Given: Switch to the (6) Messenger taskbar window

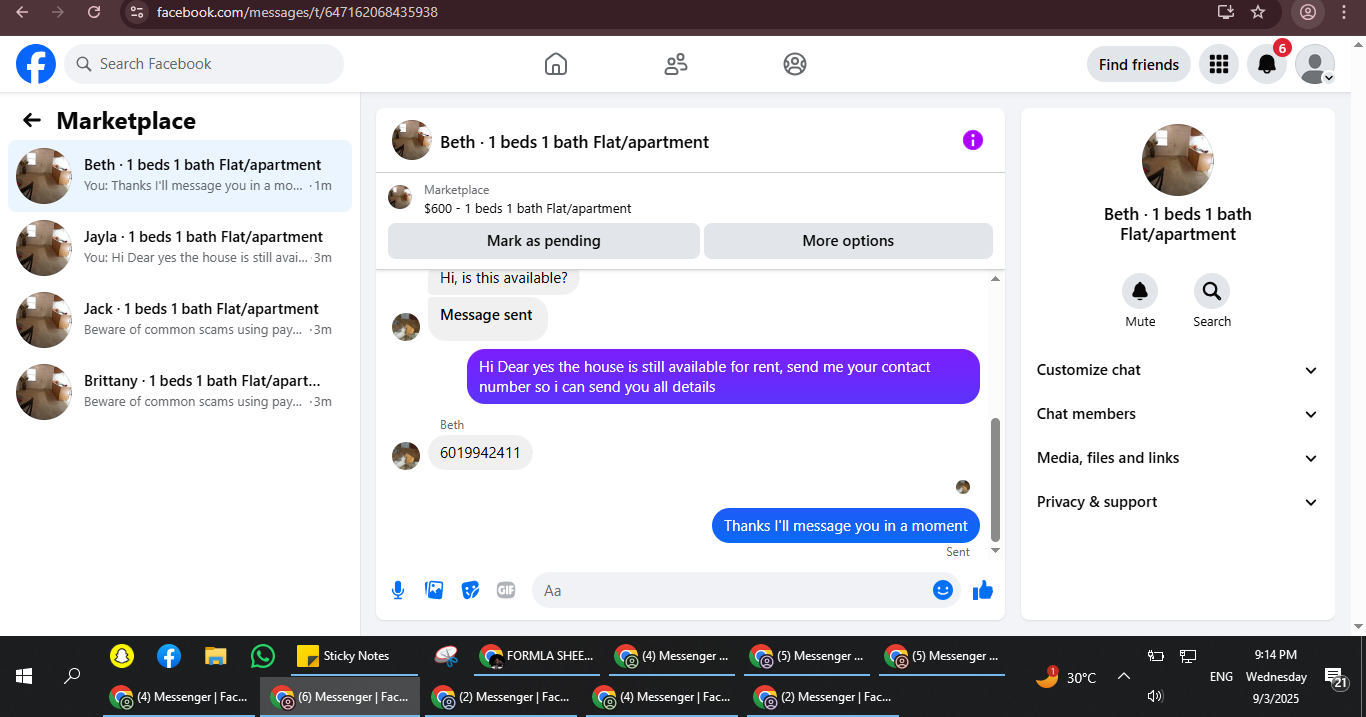Looking at the screenshot, I should 340,696.
